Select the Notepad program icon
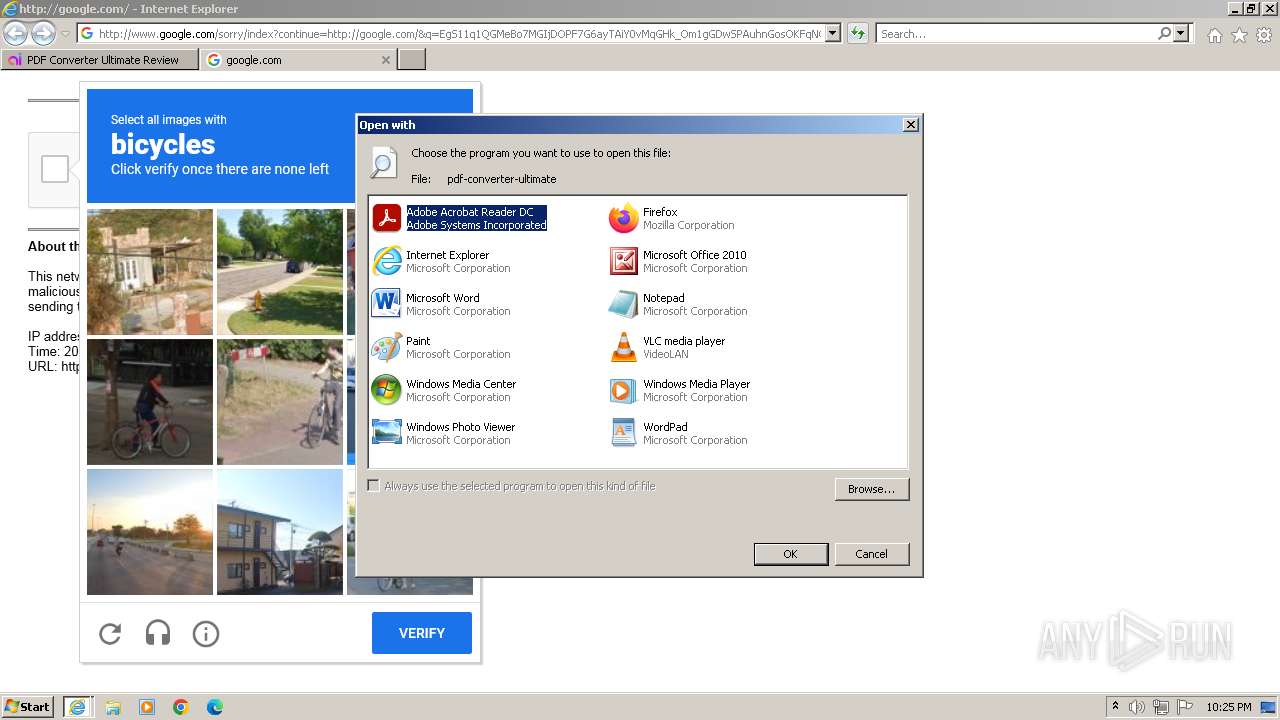1280x720 pixels. 623,304
